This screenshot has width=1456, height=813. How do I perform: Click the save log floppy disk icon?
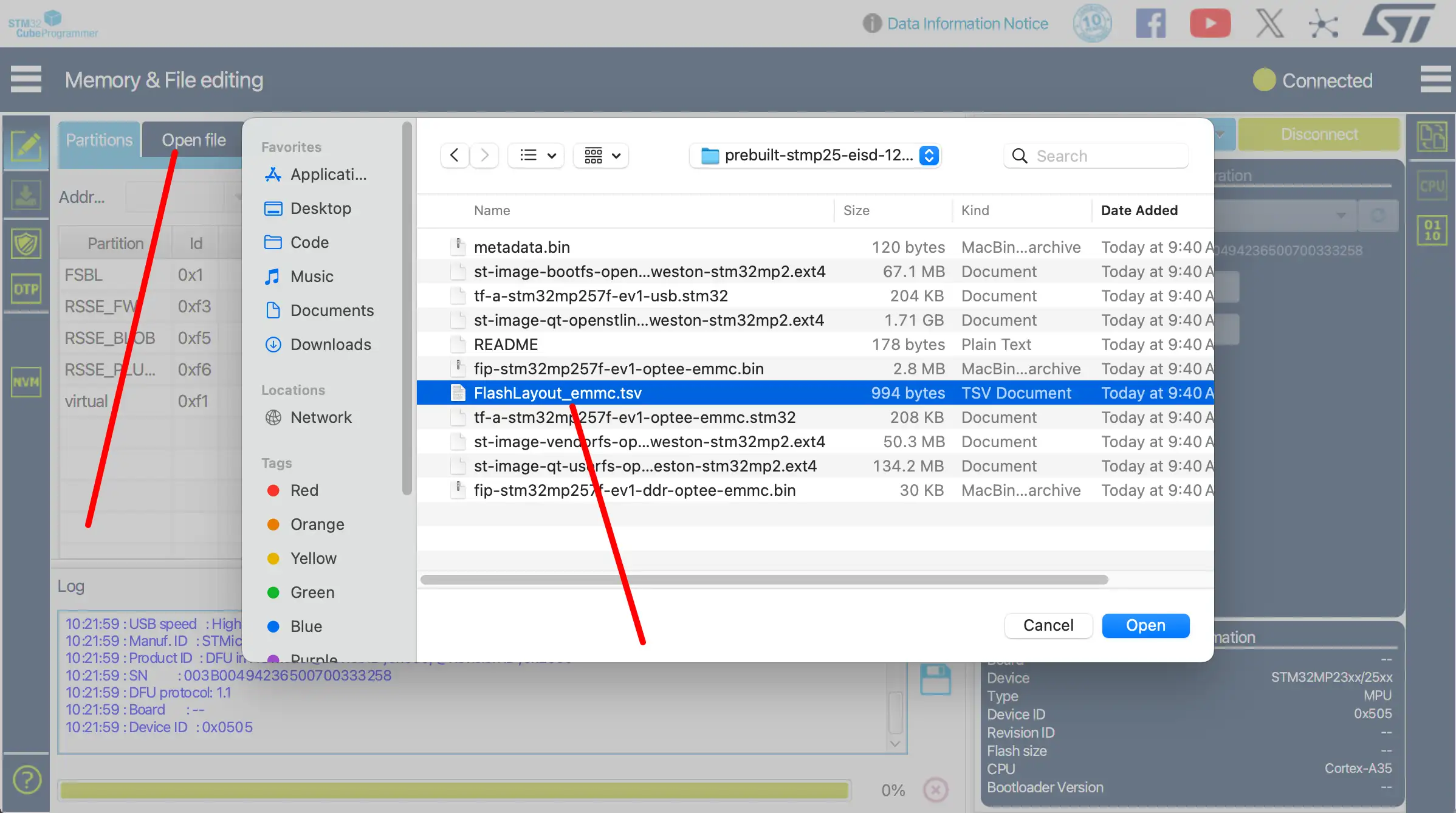click(935, 679)
